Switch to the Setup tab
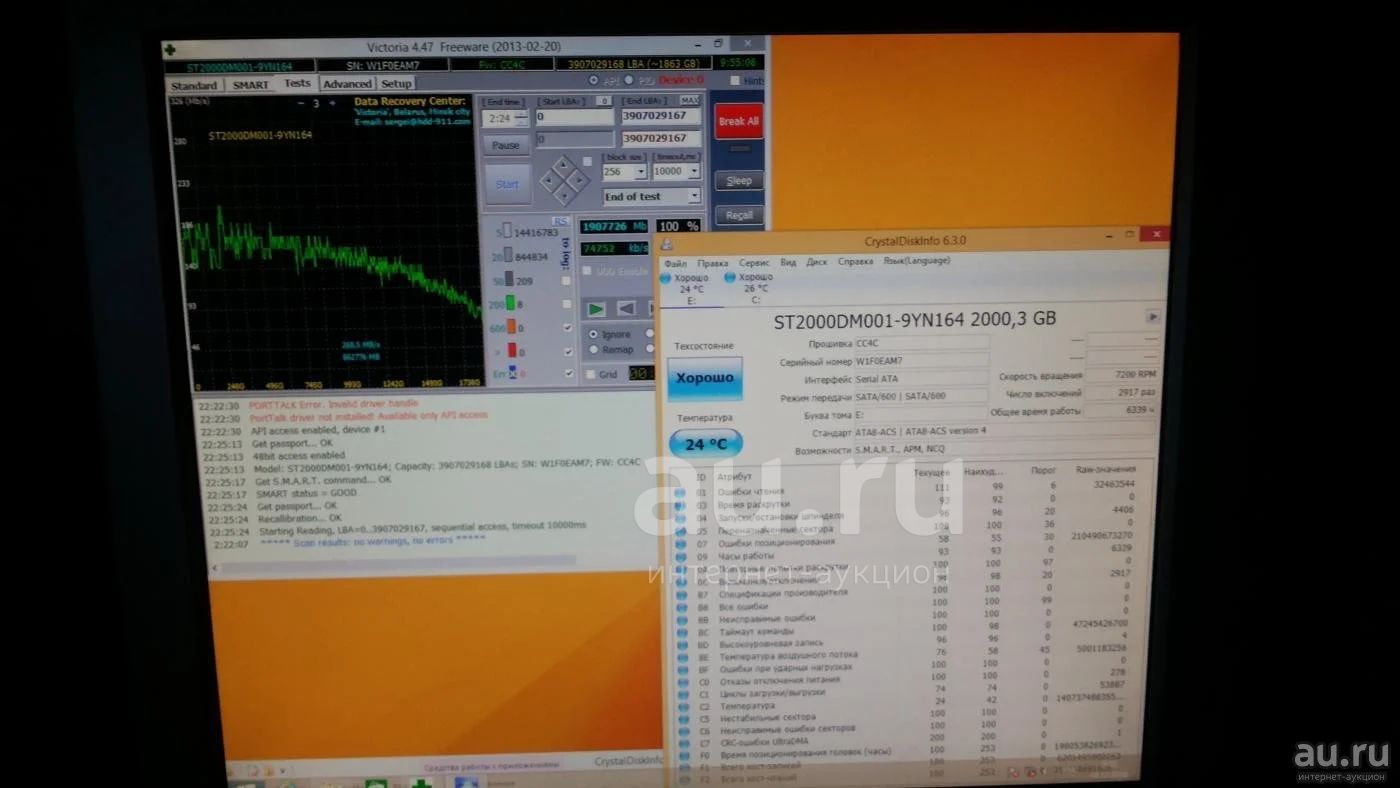The height and width of the screenshot is (788, 1400). (396, 84)
